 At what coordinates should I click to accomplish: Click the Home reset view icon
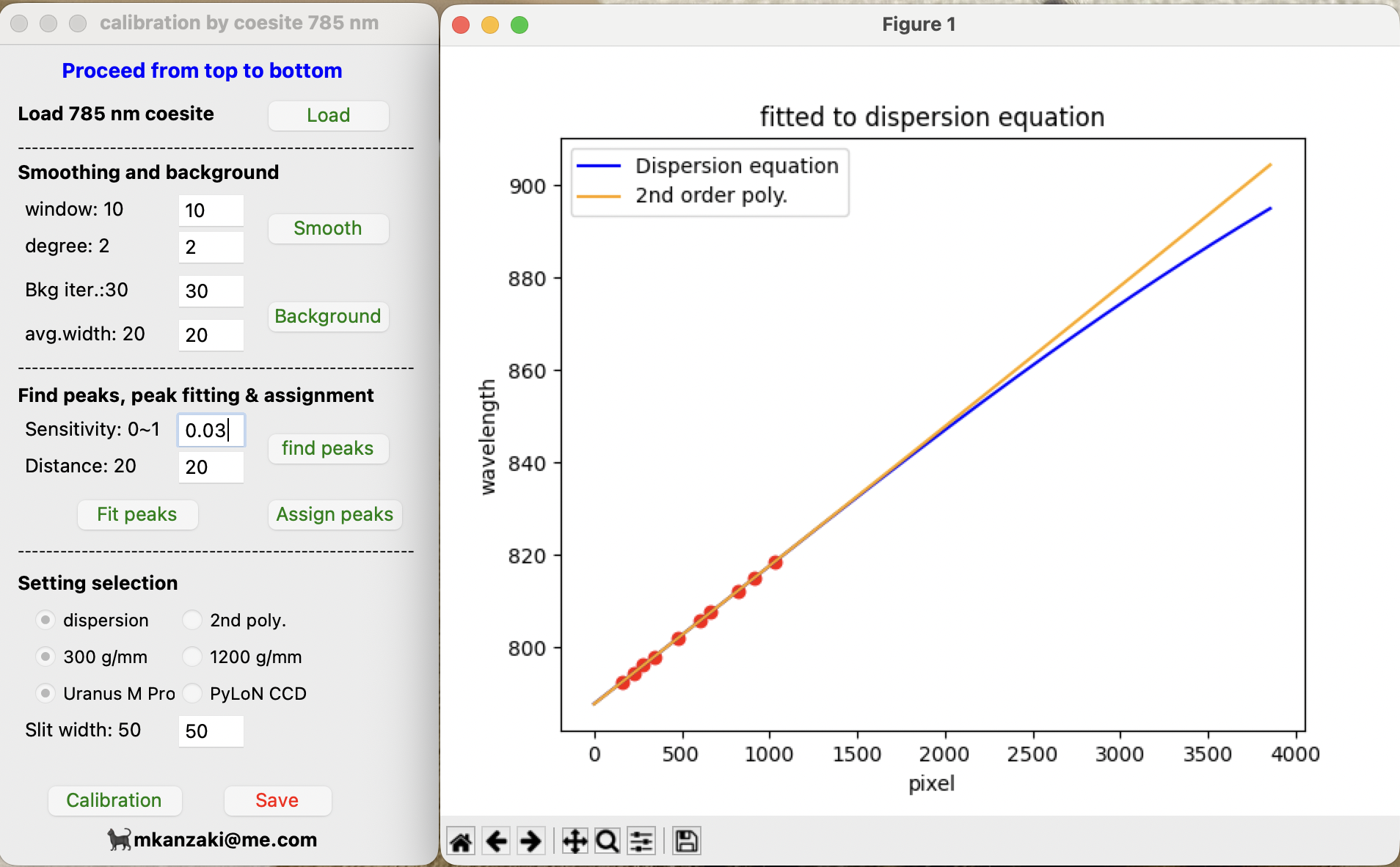(461, 841)
